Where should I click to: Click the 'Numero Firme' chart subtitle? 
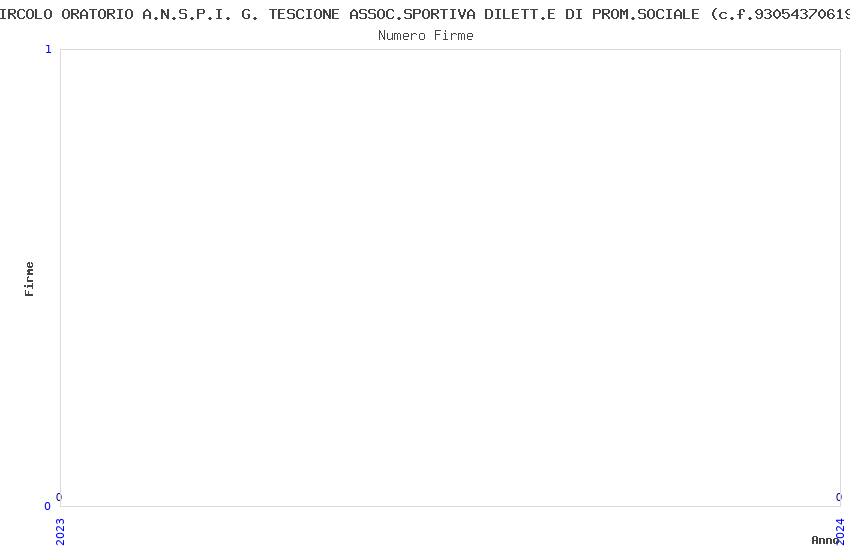(x=426, y=36)
